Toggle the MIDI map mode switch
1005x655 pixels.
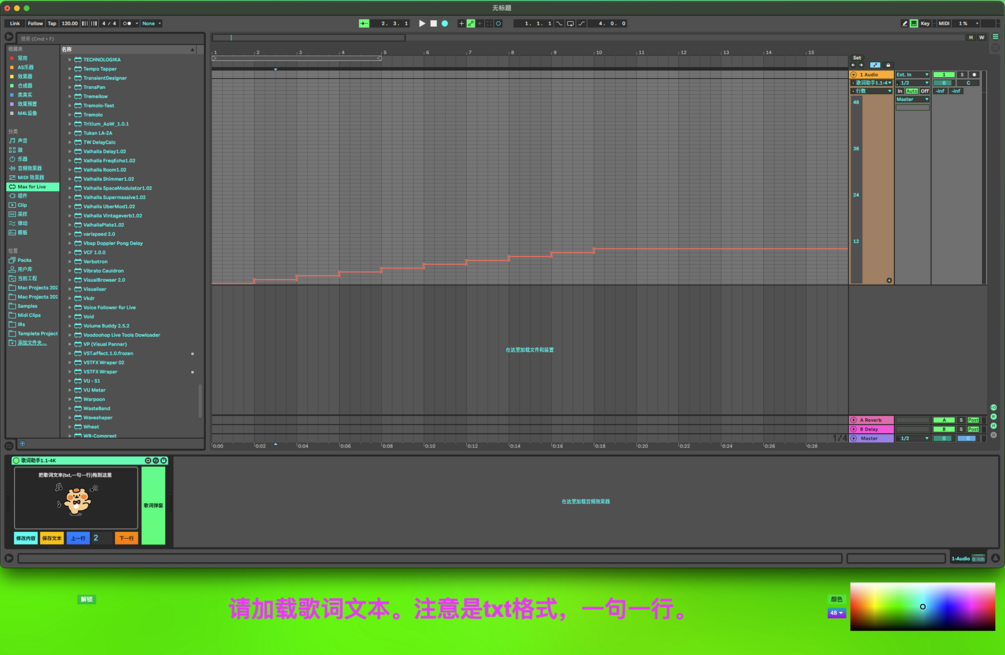click(943, 23)
